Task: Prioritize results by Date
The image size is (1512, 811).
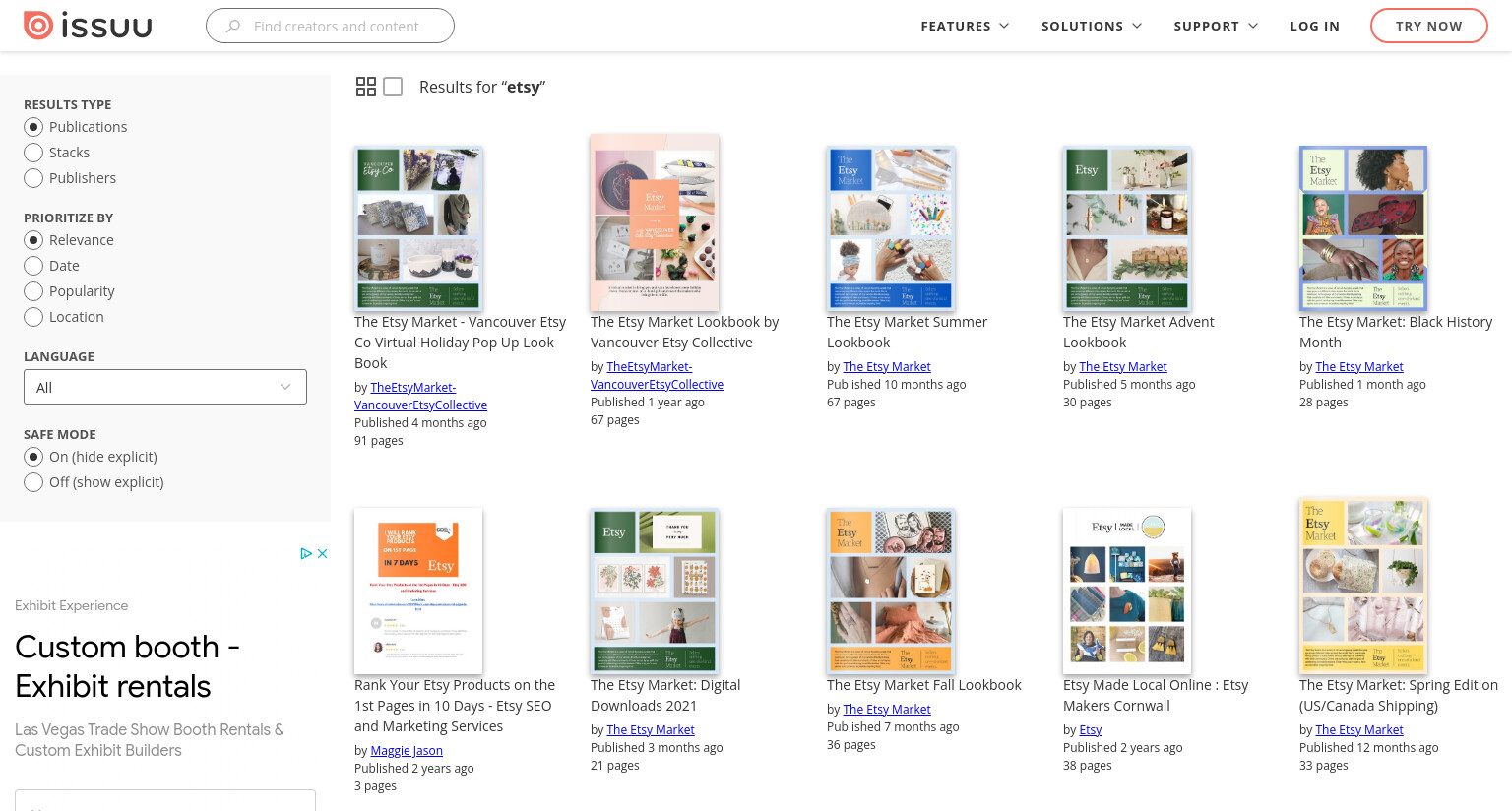Action: pyautogui.click(x=33, y=266)
